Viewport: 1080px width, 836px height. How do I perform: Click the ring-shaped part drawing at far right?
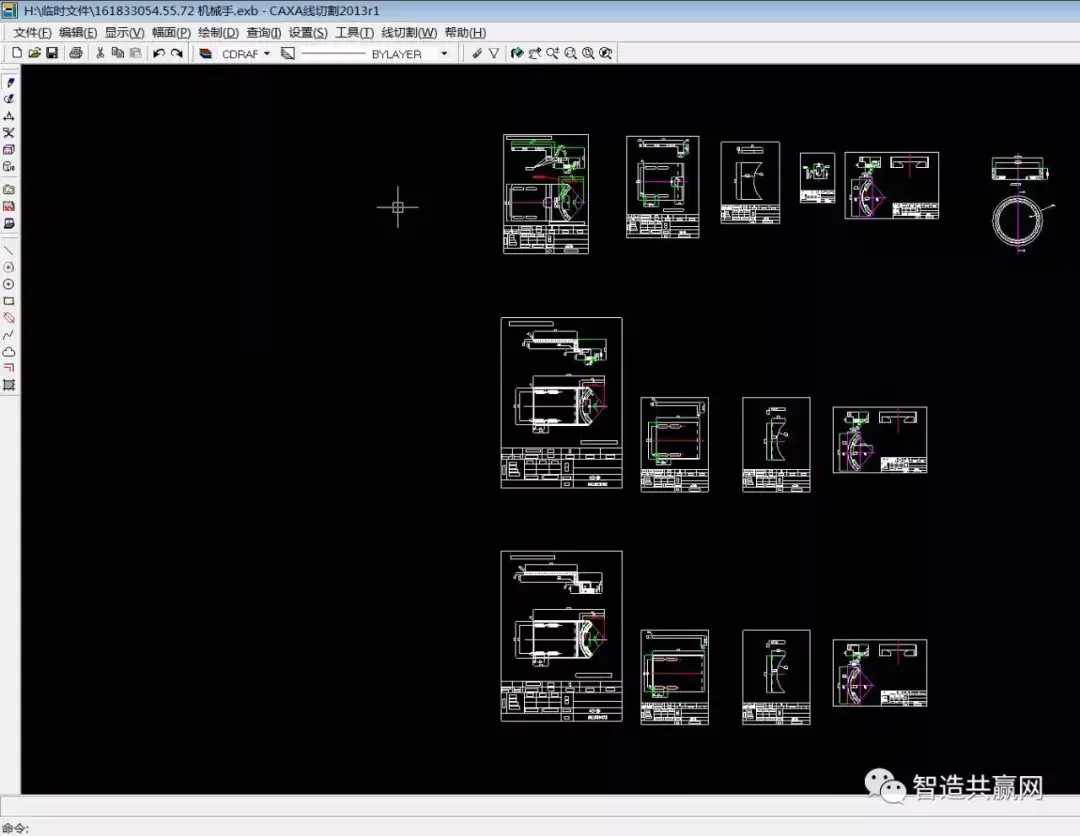tap(1018, 221)
